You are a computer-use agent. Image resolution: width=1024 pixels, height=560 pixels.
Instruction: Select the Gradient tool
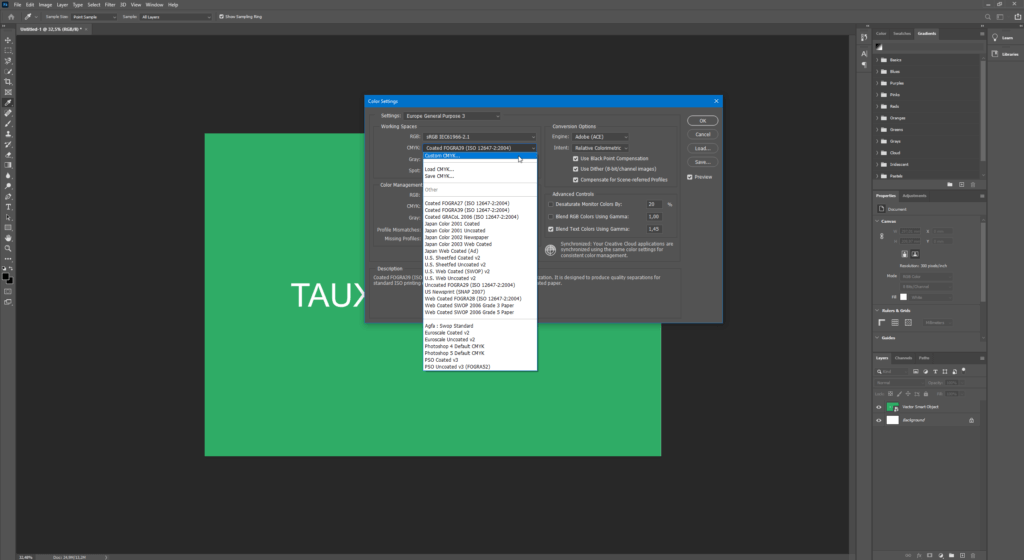[8, 166]
